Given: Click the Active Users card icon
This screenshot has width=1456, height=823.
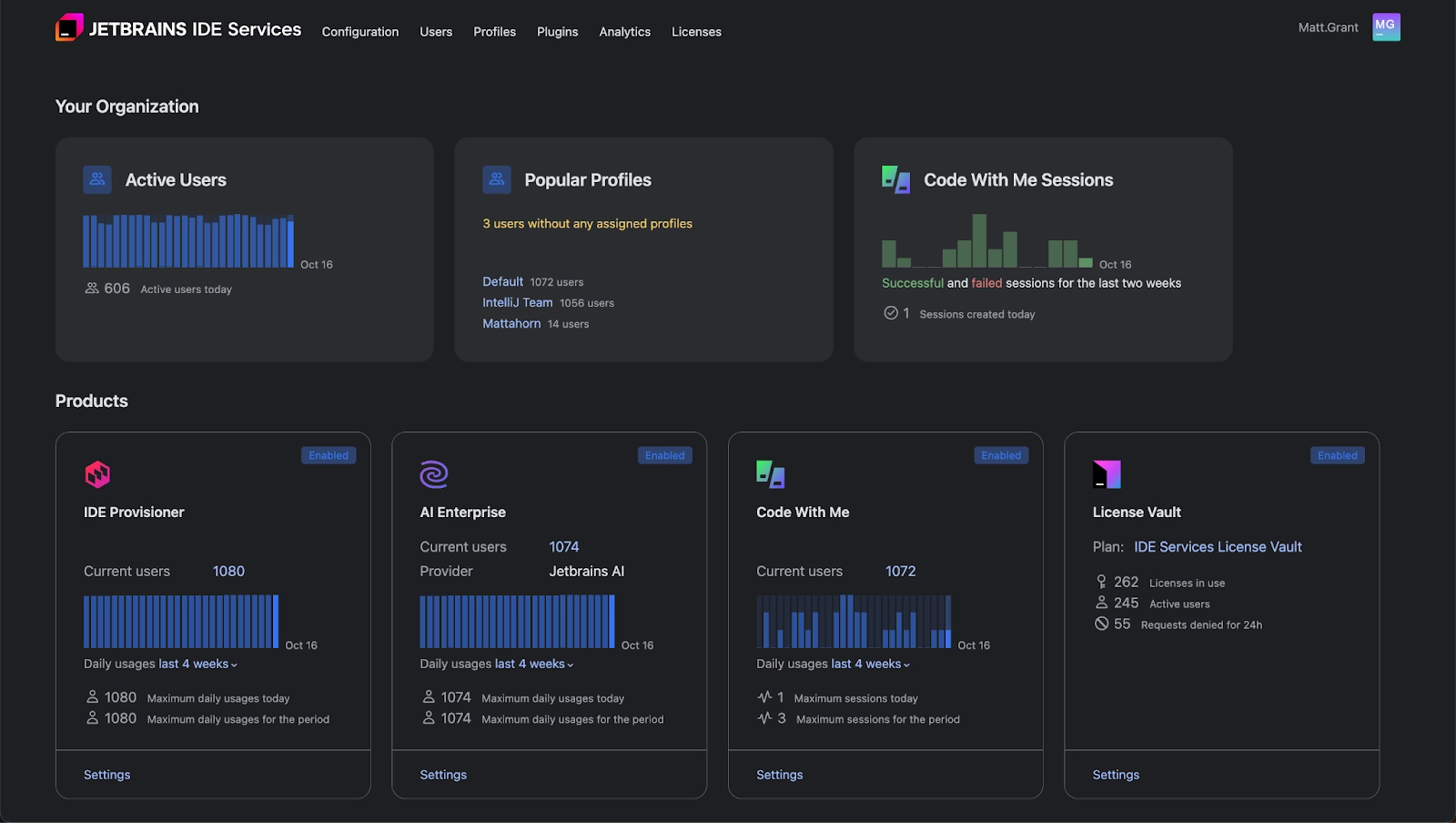Looking at the screenshot, I should (97, 179).
